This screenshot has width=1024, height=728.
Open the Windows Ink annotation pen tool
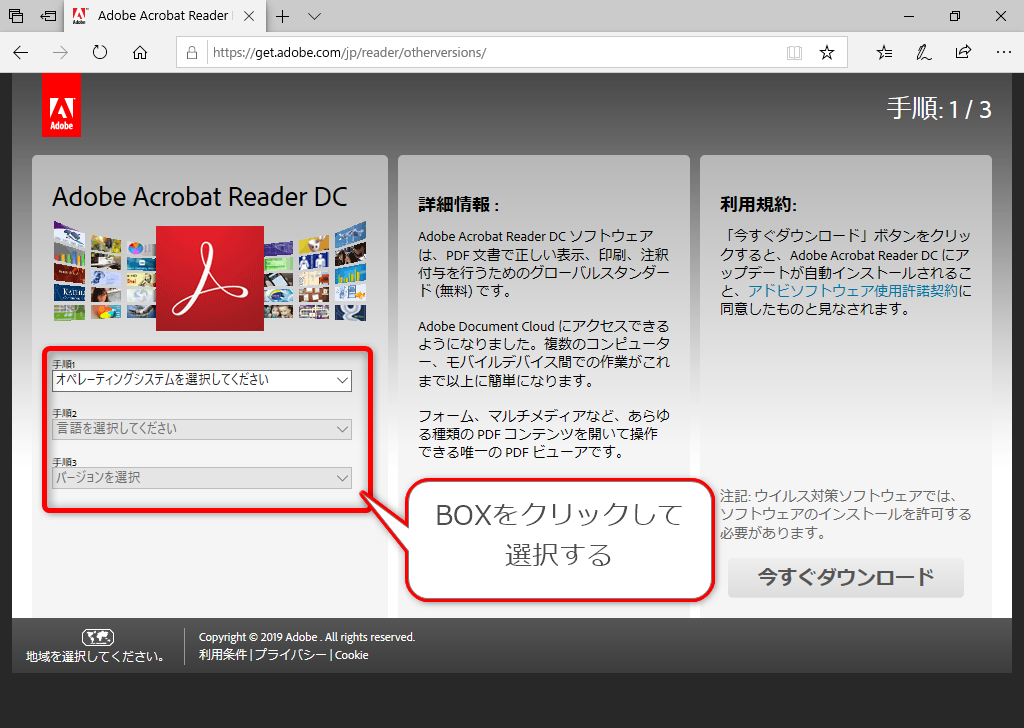tap(923, 52)
